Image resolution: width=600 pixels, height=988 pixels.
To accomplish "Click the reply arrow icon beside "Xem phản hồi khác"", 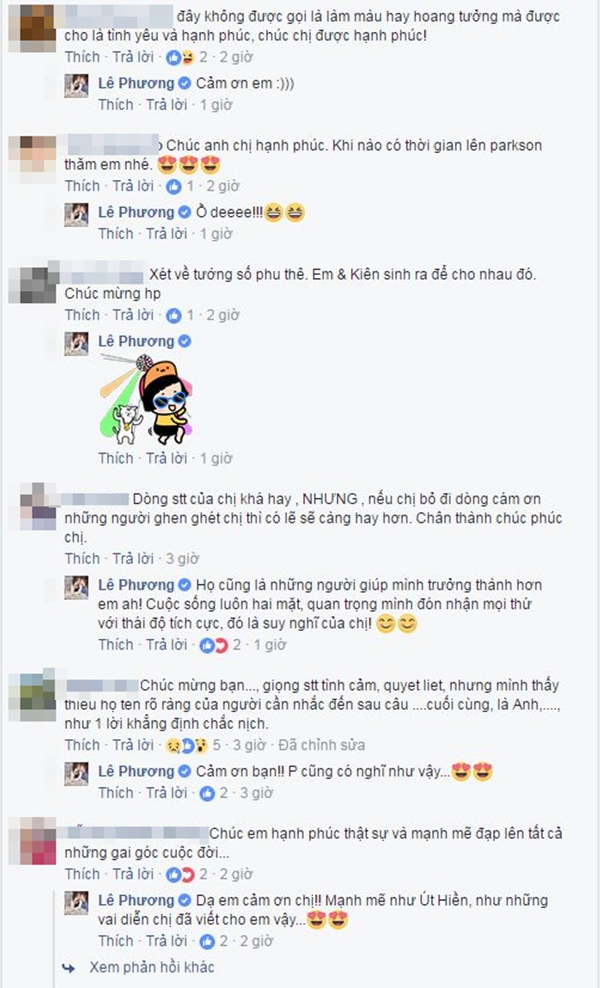I will [69, 968].
